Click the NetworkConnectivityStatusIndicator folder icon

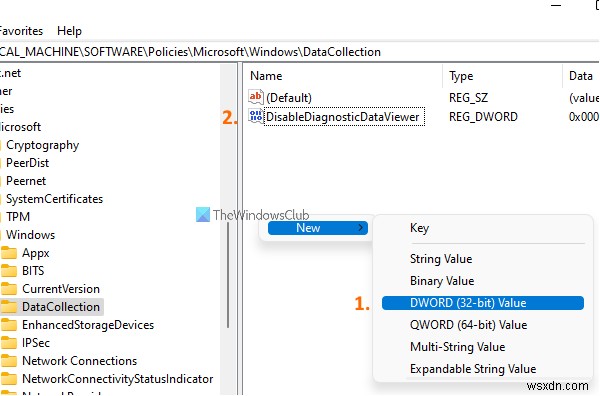pyautogui.click(x=9, y=379)
